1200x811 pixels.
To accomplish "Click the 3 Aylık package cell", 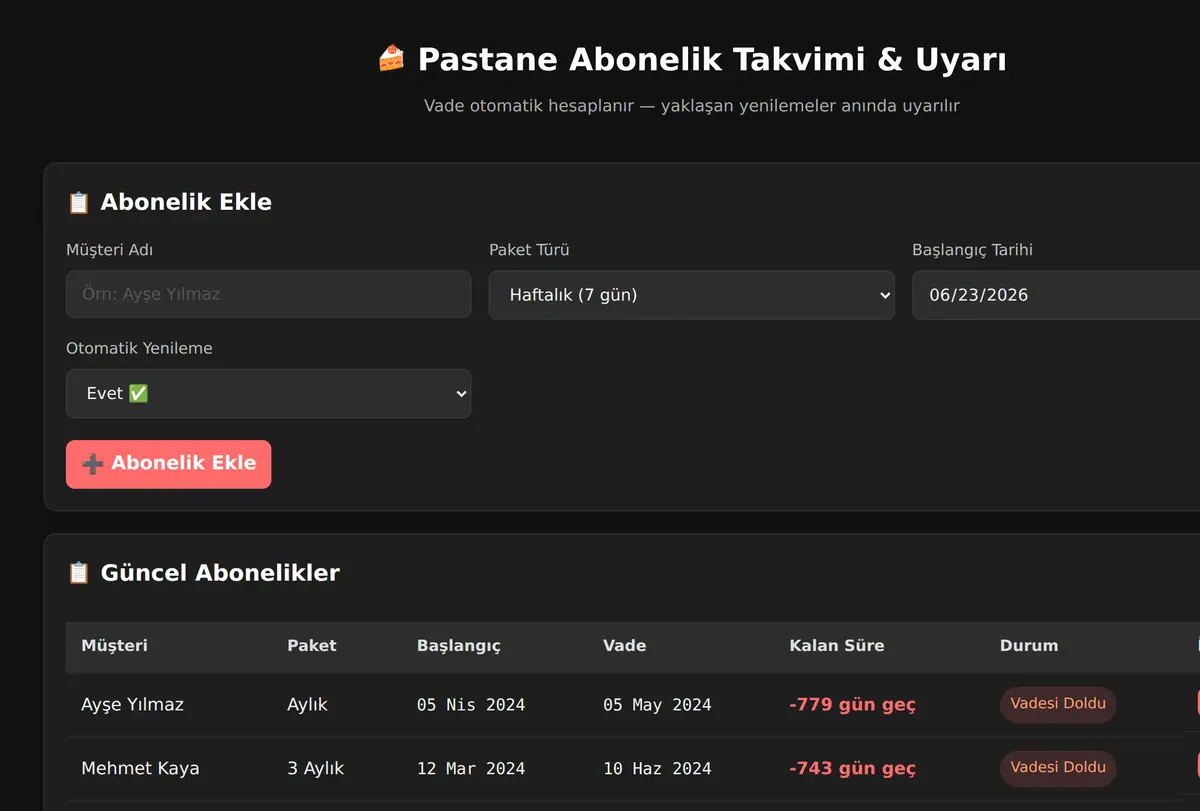I will click(315, 769).
